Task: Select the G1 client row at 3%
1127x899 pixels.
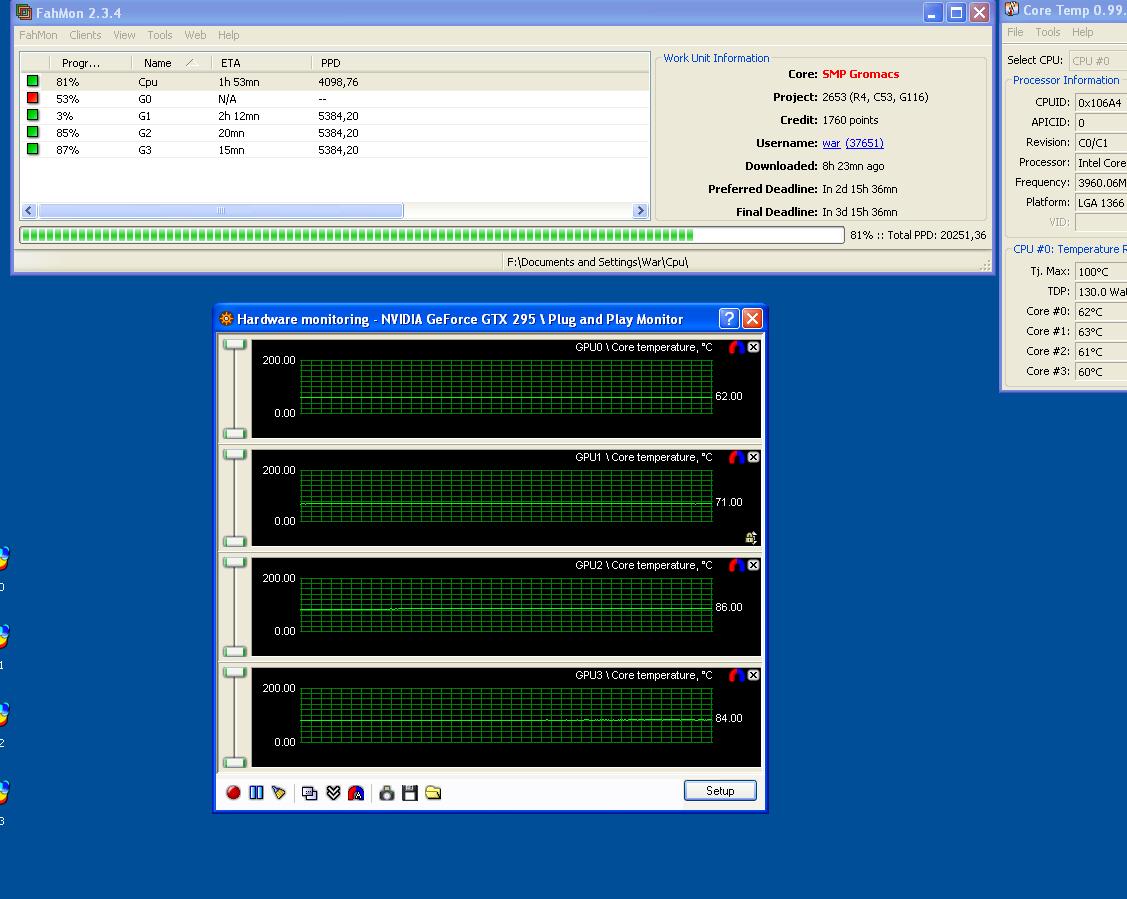Action: click(335, 116)
